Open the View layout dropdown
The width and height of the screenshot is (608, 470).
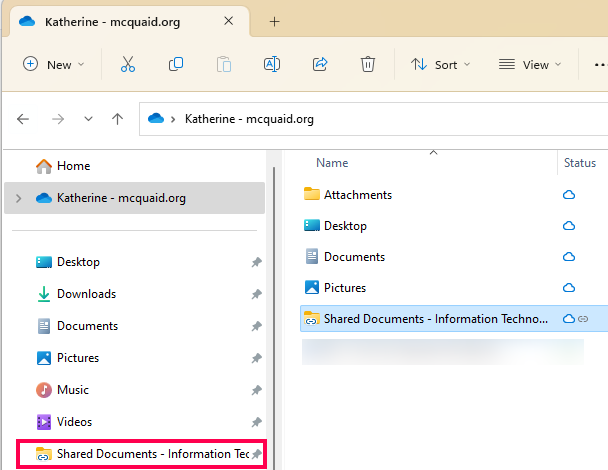point(530,64)
